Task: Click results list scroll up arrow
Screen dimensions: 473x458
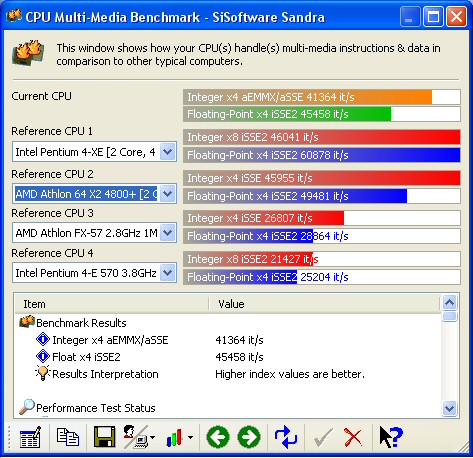Action: [450, 303]
